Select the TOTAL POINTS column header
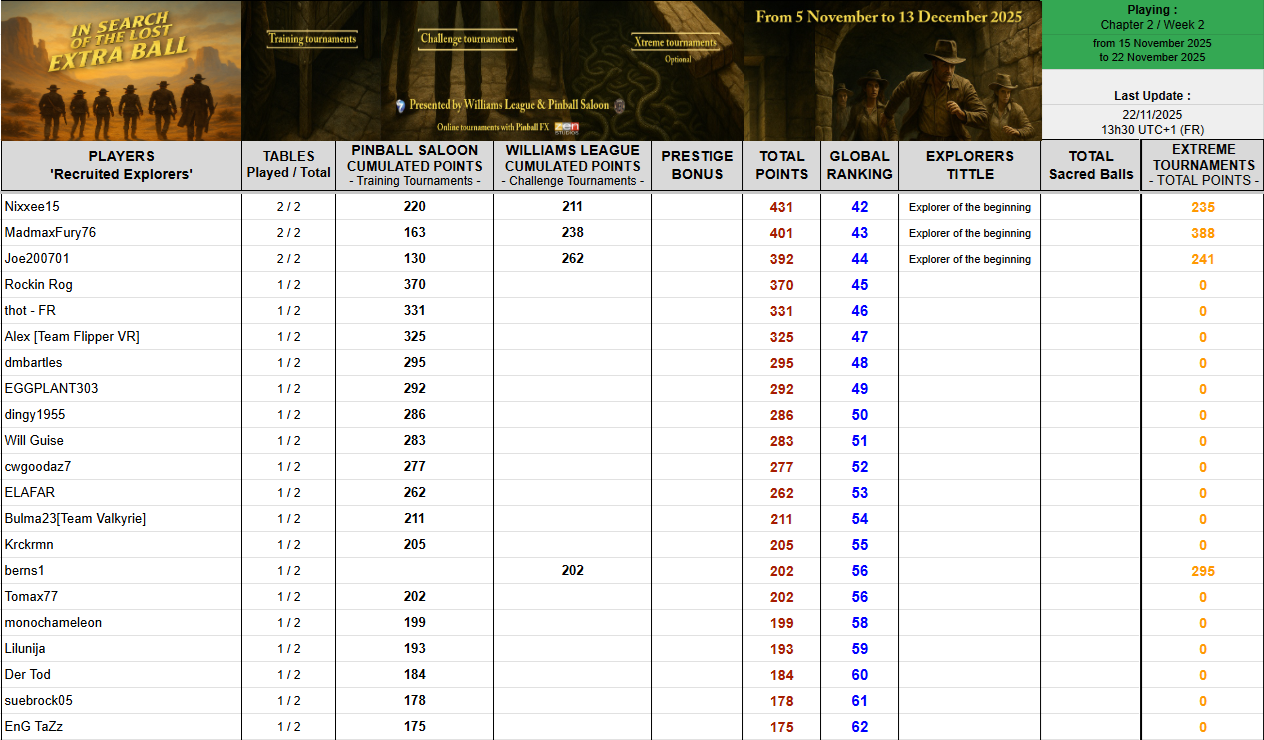 [781, 165]
